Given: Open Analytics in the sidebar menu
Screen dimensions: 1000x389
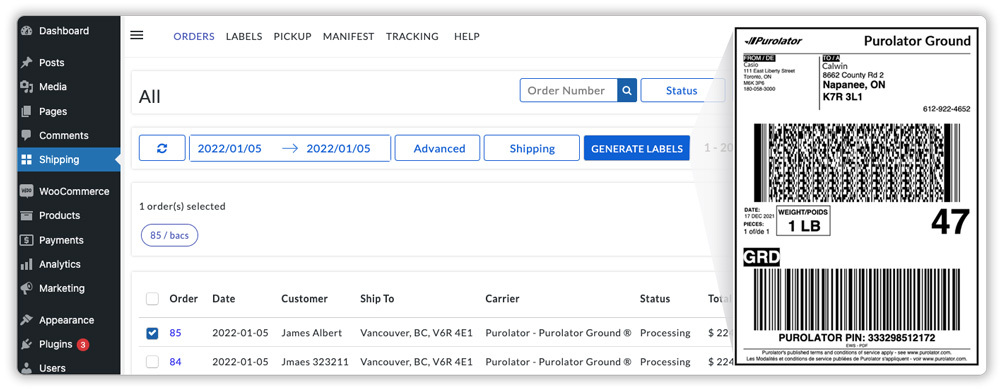Looking at the screenshot, I should point(60,264).
